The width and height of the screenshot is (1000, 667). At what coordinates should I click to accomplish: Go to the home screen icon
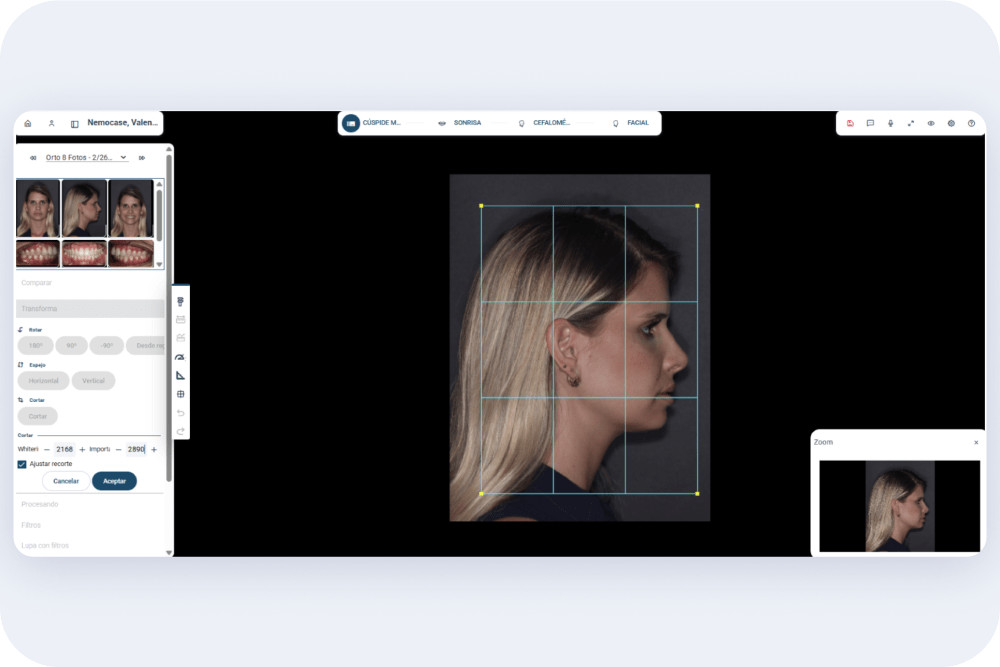[27, 124]
